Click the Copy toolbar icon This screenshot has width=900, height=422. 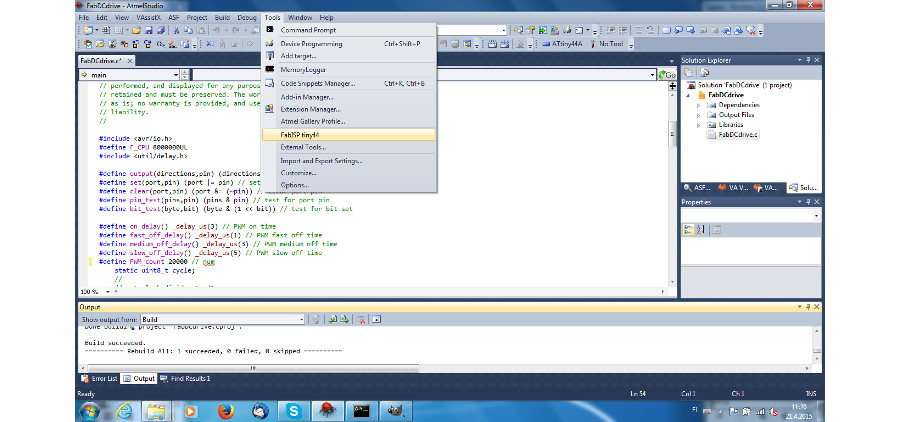click(x=188, y=30)
